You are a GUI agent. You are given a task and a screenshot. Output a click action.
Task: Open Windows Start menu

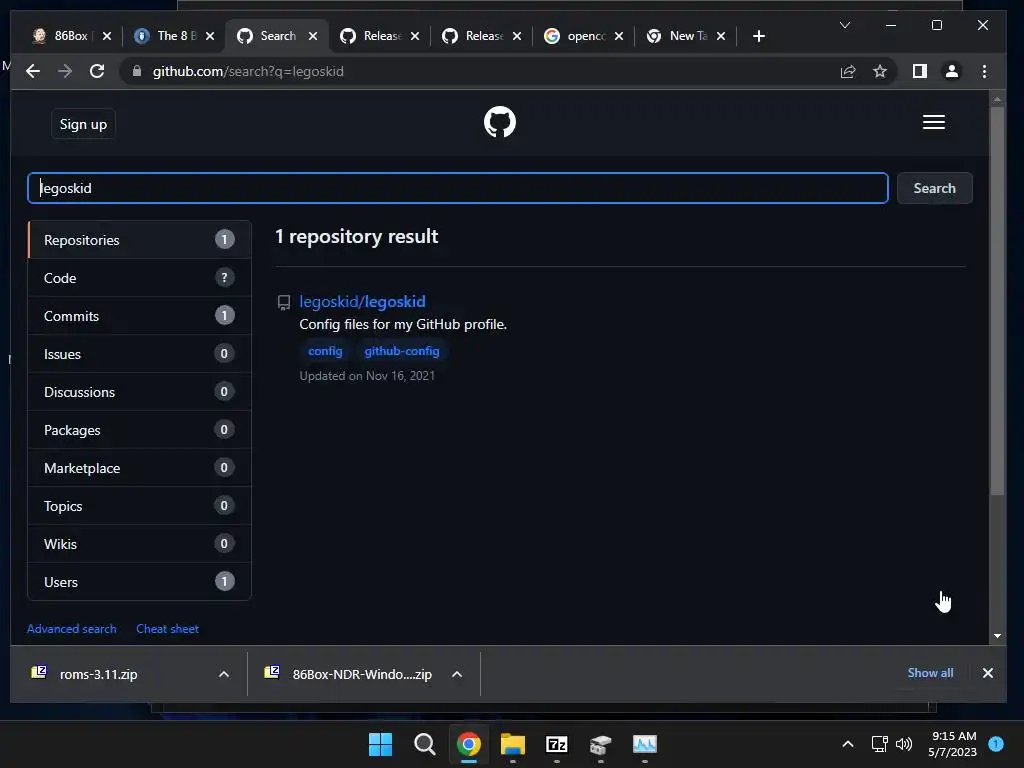click(x=380, y=744)
